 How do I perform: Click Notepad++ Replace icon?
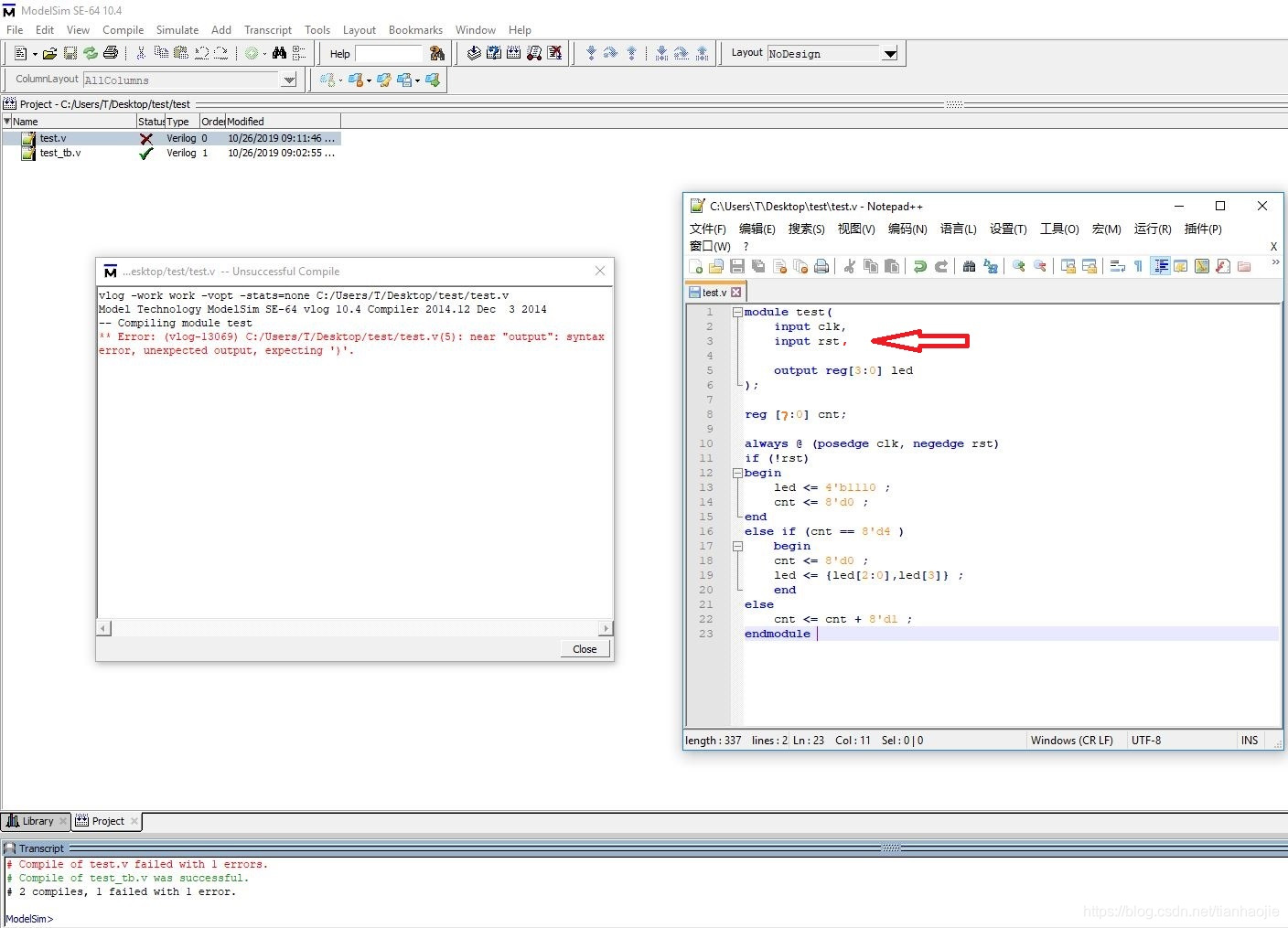point(990,266)
